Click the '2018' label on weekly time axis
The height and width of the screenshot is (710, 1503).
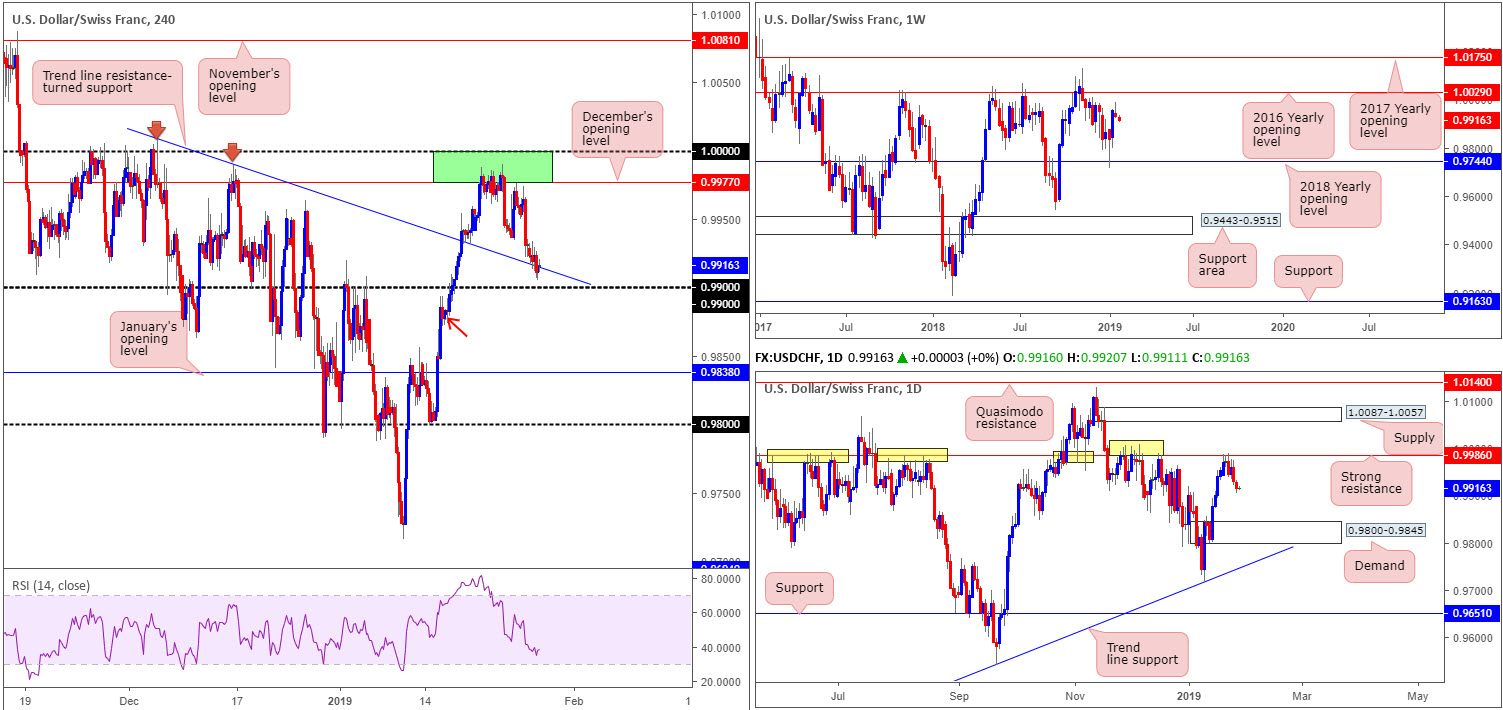(x=932, y=326)
